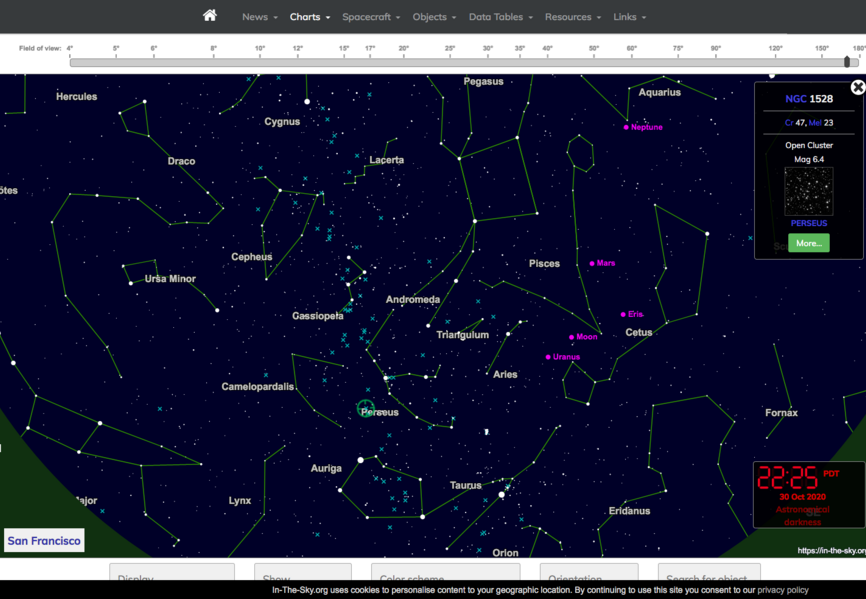
Task: Close the NGC 1528 info panel
Action: point(858,87)
